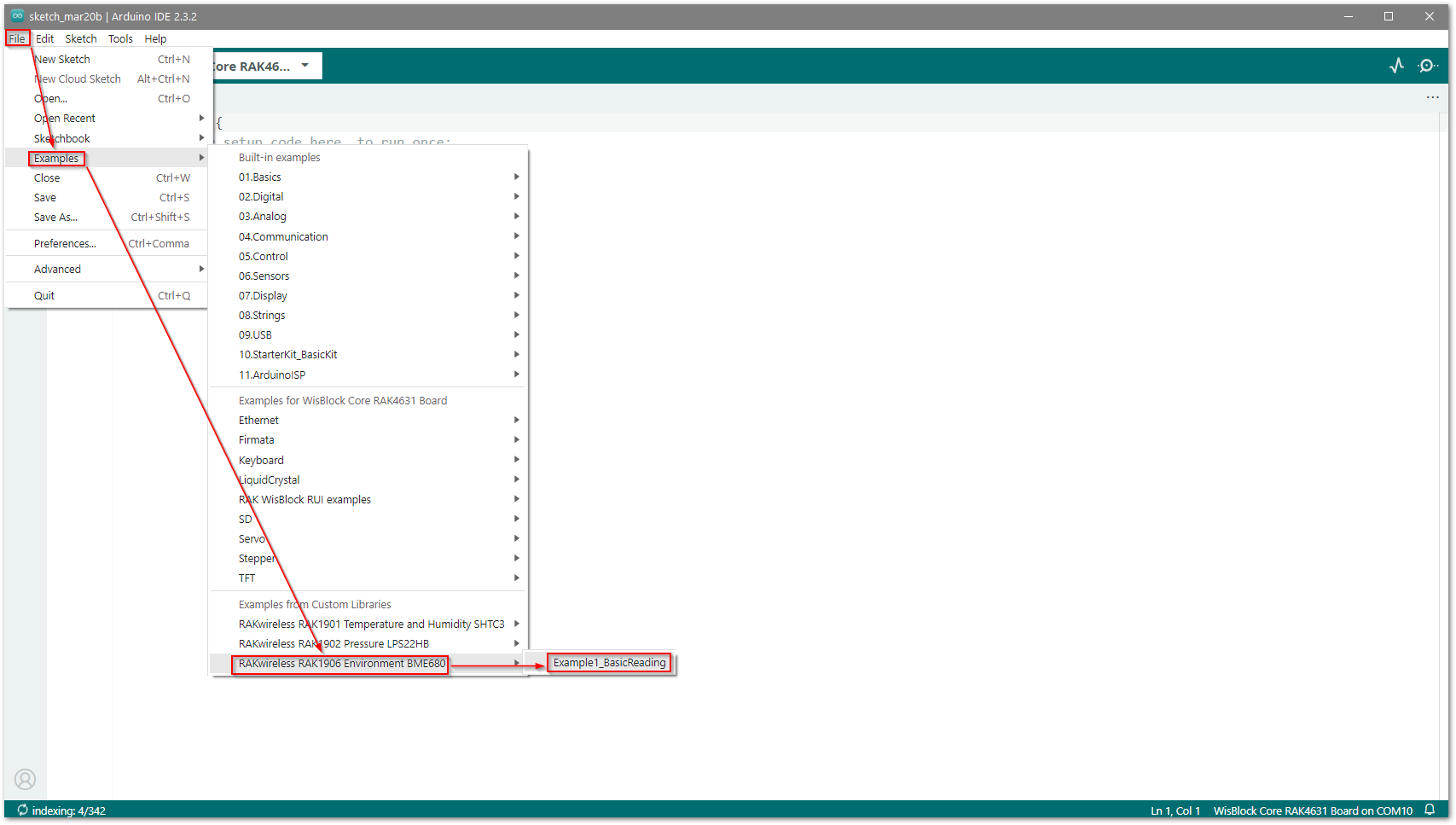This screenshot has height=825, width=1456.
Task: Expand the Advanced submenu arrow
Action: [201, 269]
